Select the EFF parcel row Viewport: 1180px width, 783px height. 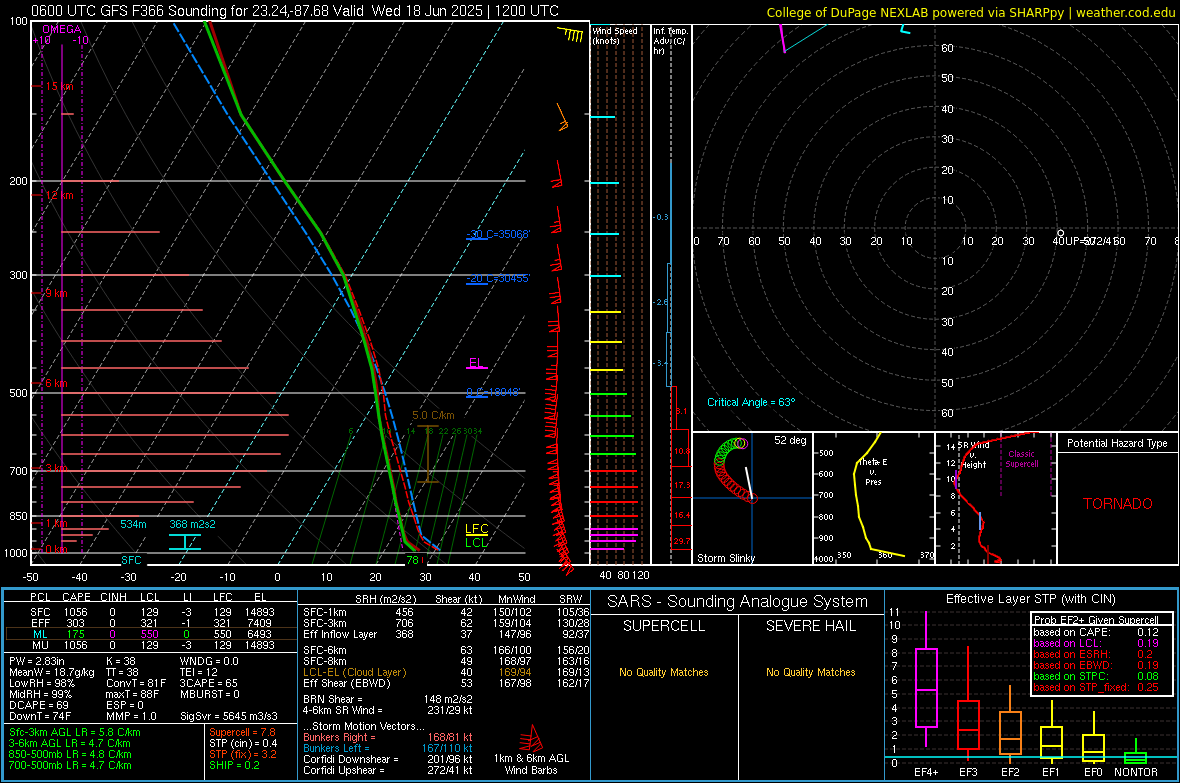tap(151, 623)
